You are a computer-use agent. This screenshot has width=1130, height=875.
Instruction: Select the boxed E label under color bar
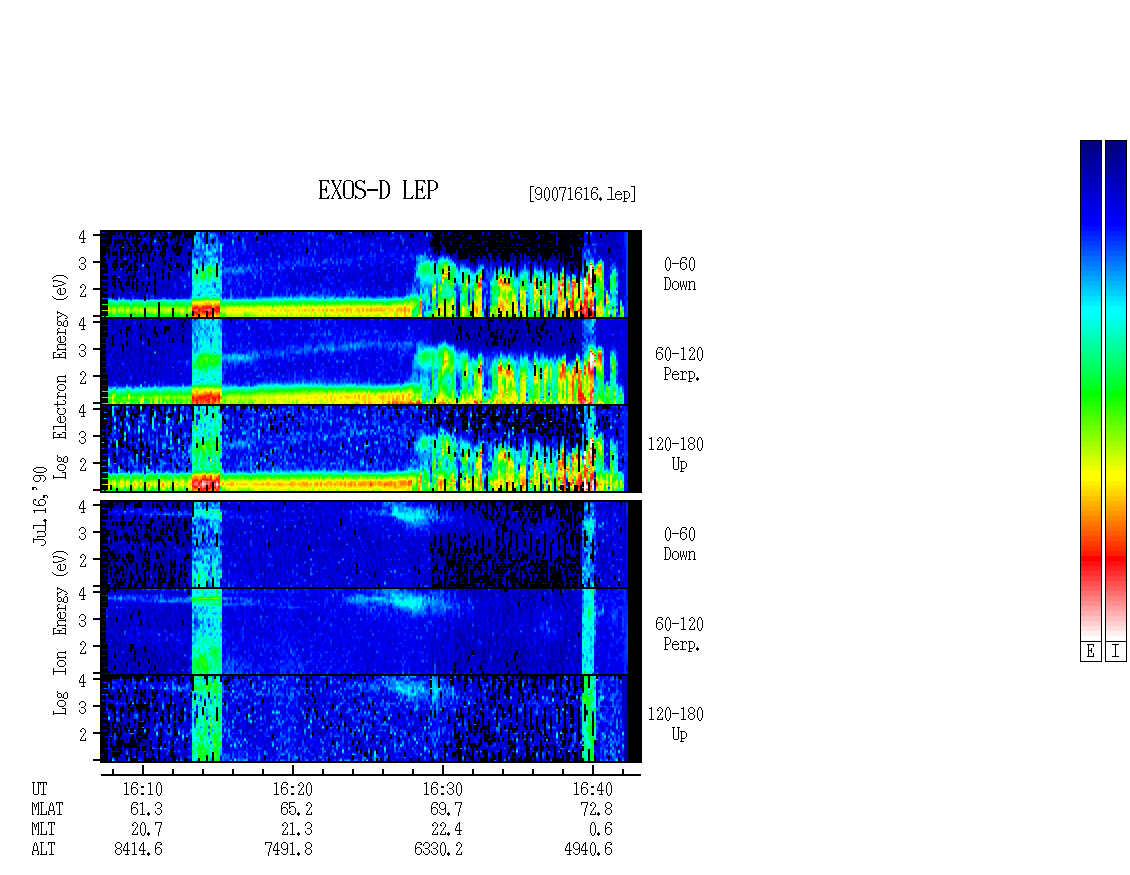(x=1090, y=652)
